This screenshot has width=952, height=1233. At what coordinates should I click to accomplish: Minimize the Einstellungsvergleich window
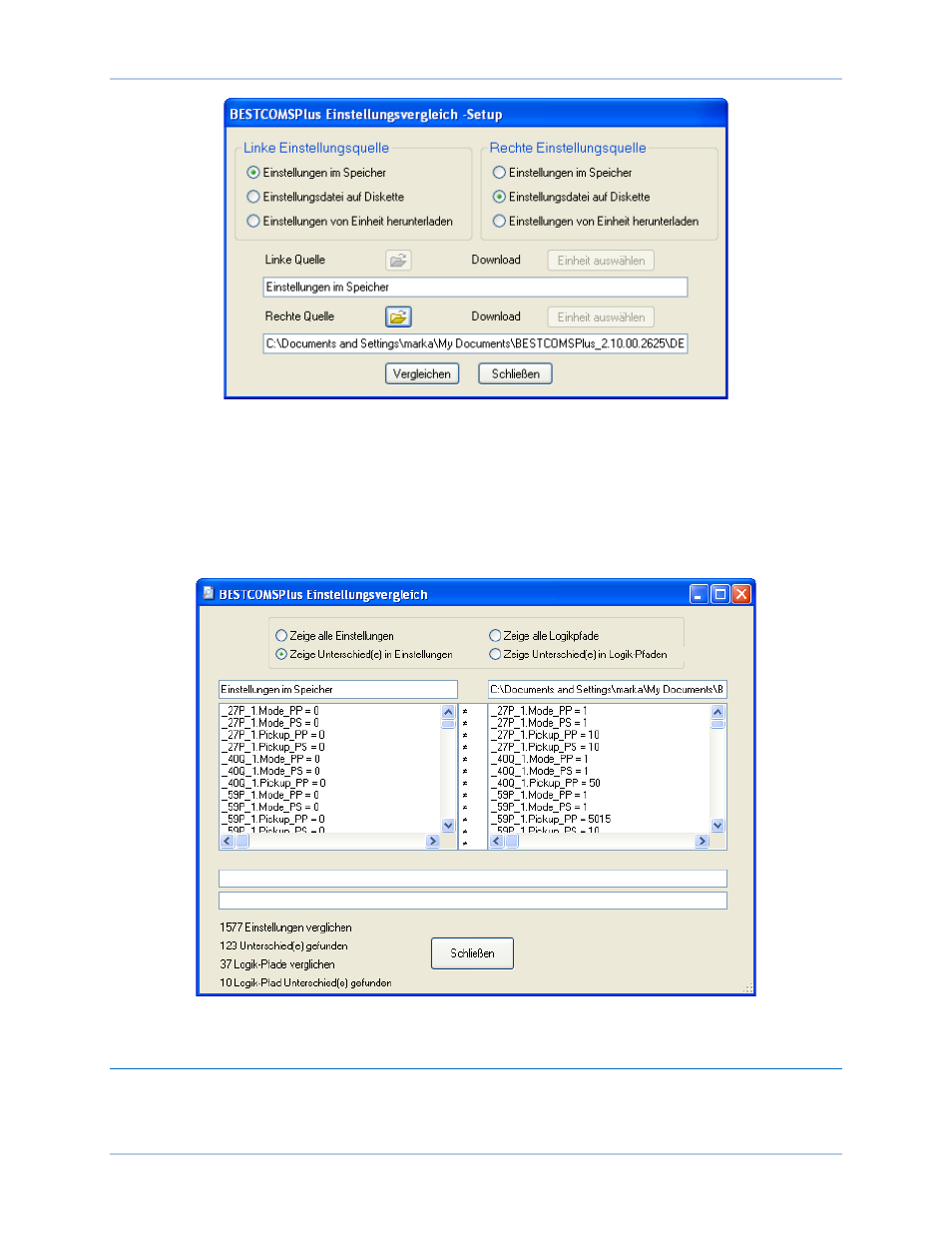[699, 594]
